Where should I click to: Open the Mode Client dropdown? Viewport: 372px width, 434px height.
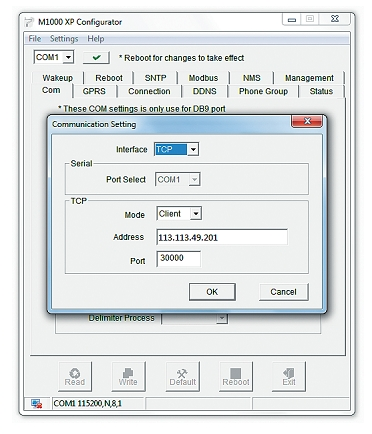tap(196, 214)
